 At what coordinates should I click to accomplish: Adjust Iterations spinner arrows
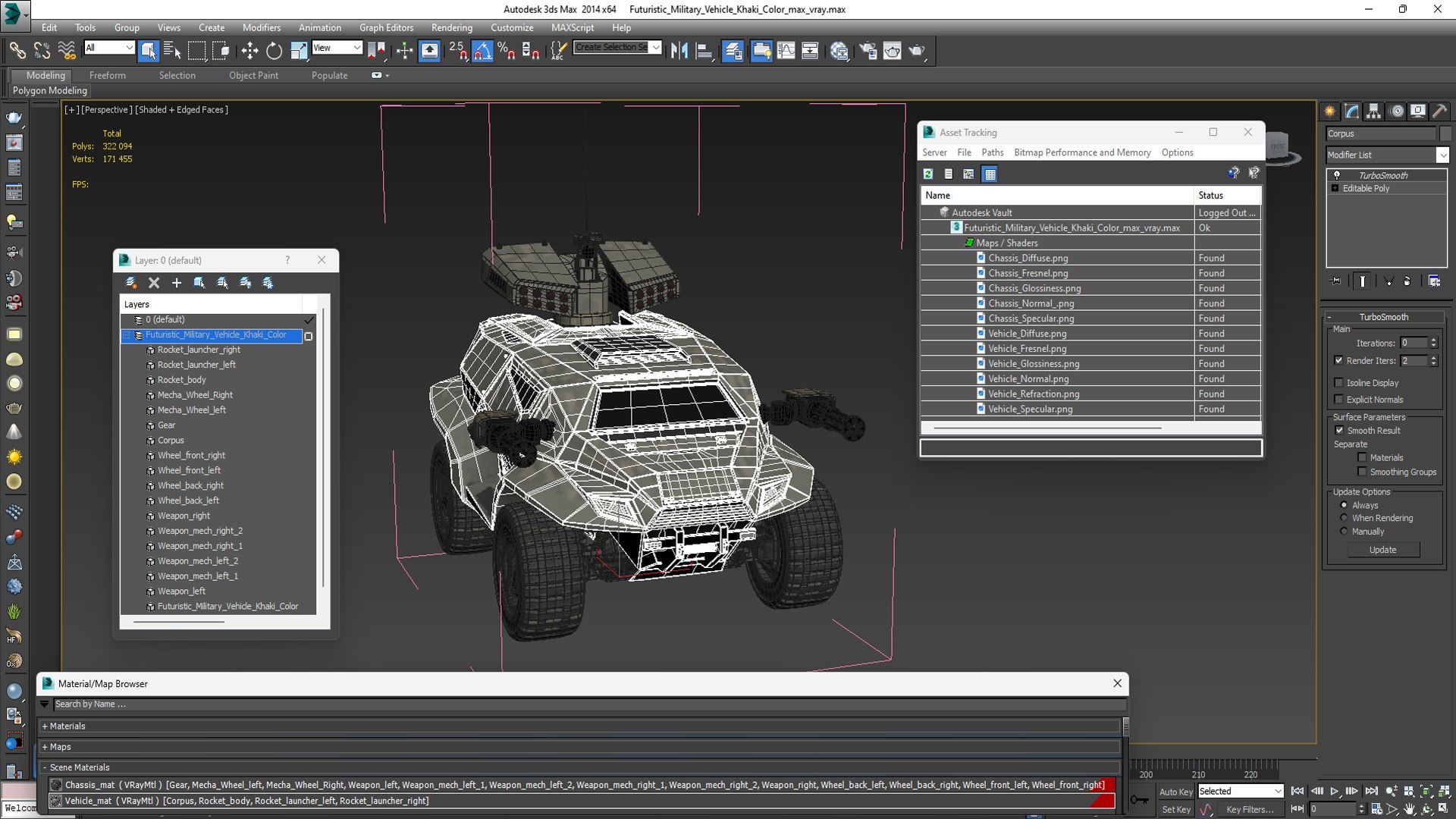pos(1433,343)
